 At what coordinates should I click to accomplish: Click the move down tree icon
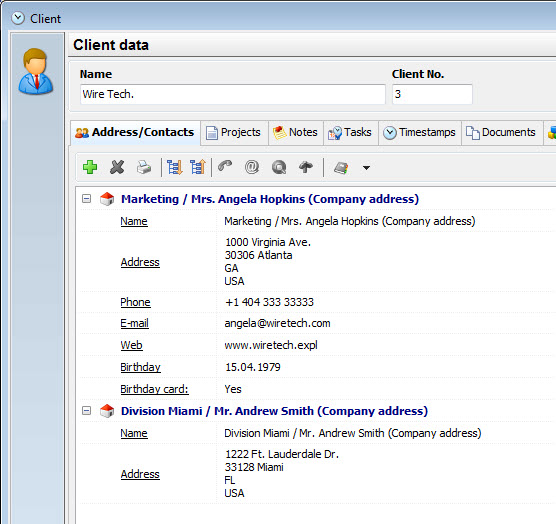[x=175, y=167]
